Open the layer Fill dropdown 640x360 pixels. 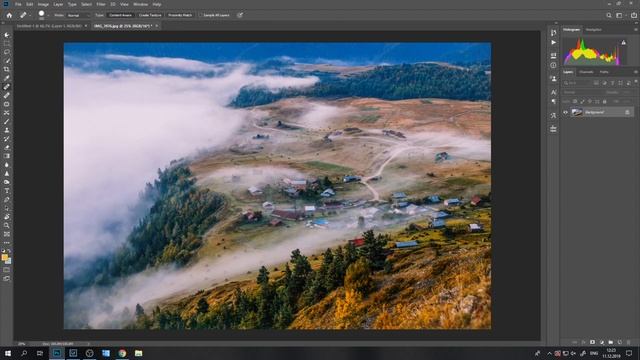[x=626, y=101]
